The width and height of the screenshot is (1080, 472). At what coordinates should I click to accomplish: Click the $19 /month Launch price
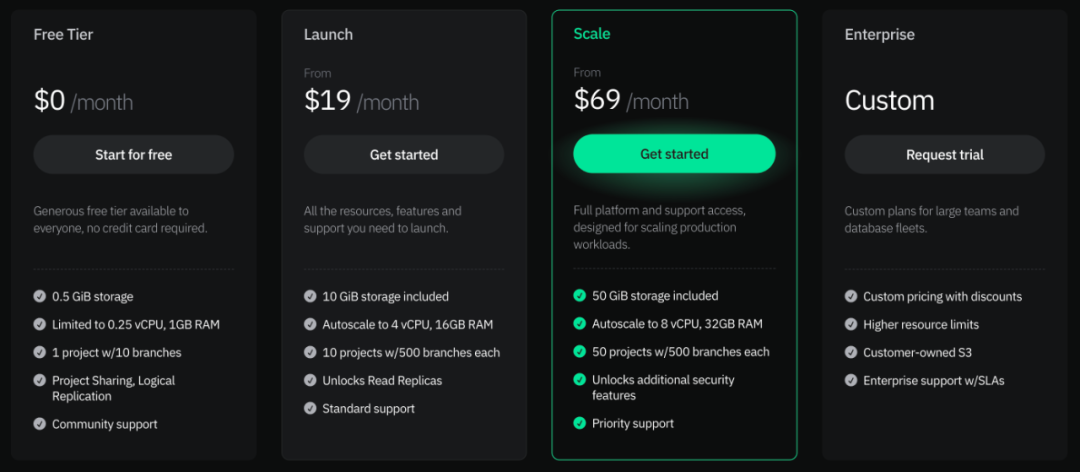361,101
